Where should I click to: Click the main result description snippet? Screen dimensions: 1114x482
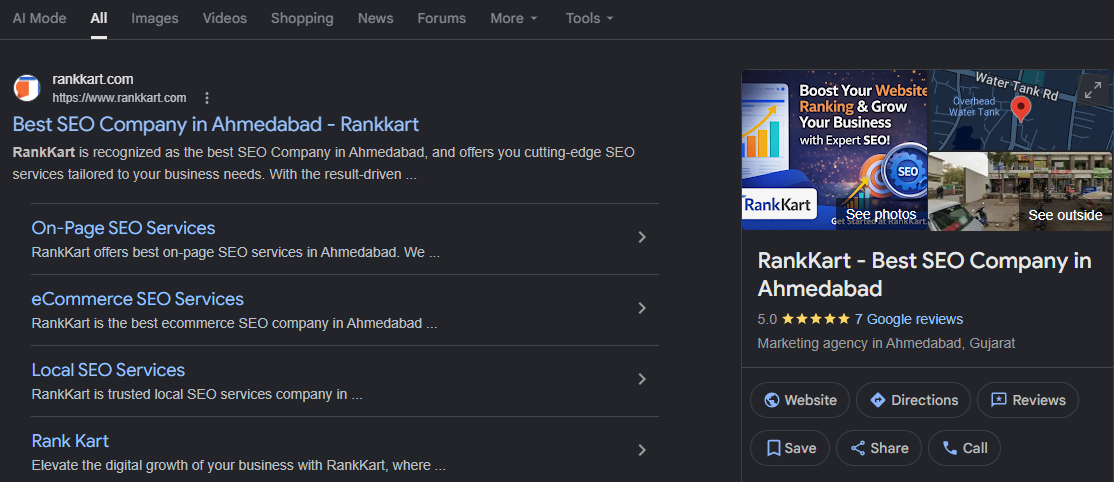[x=324, y=163]
